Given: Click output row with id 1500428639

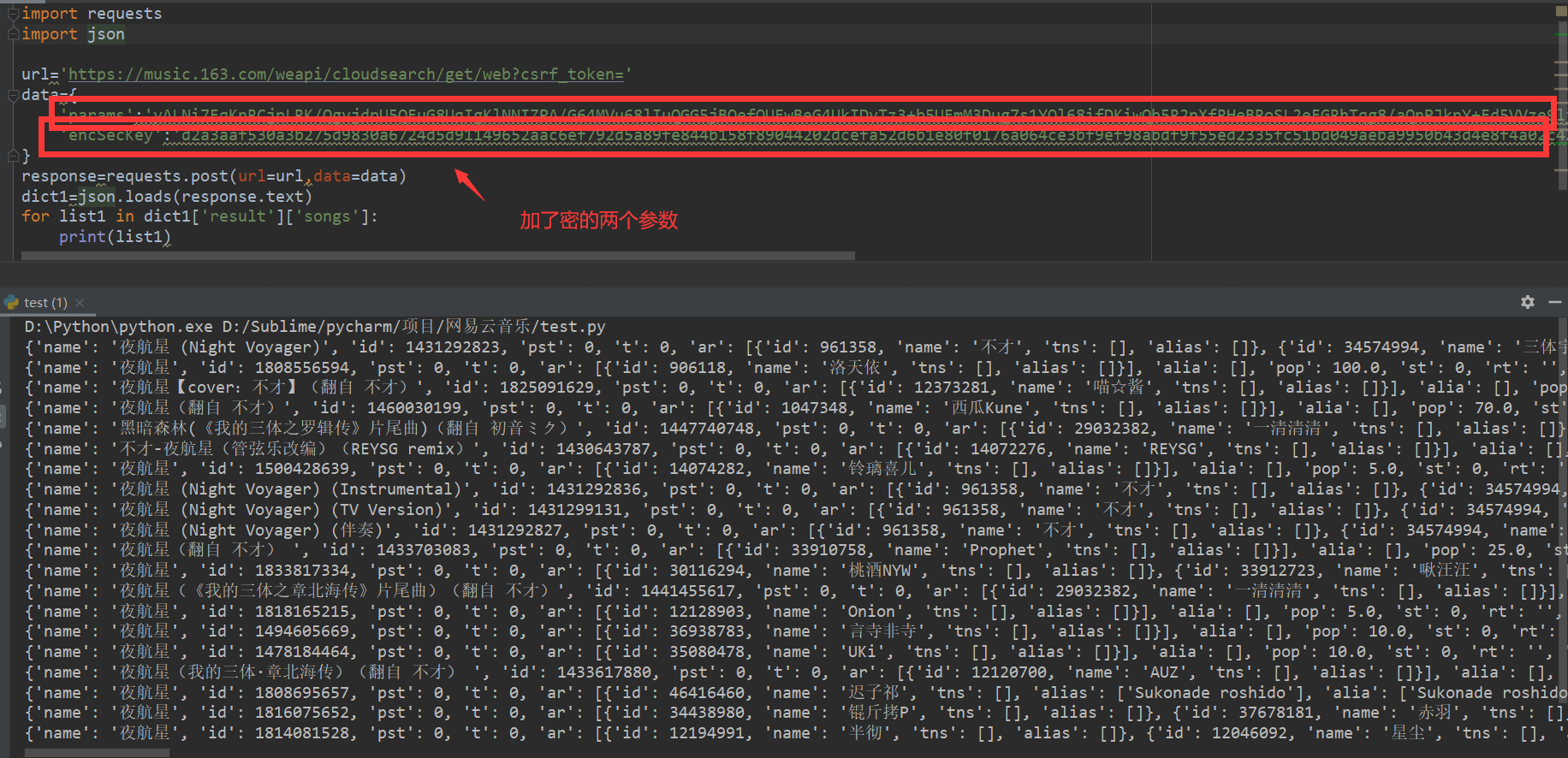Looking at the screenshot, I should click(x=796, y=469).
